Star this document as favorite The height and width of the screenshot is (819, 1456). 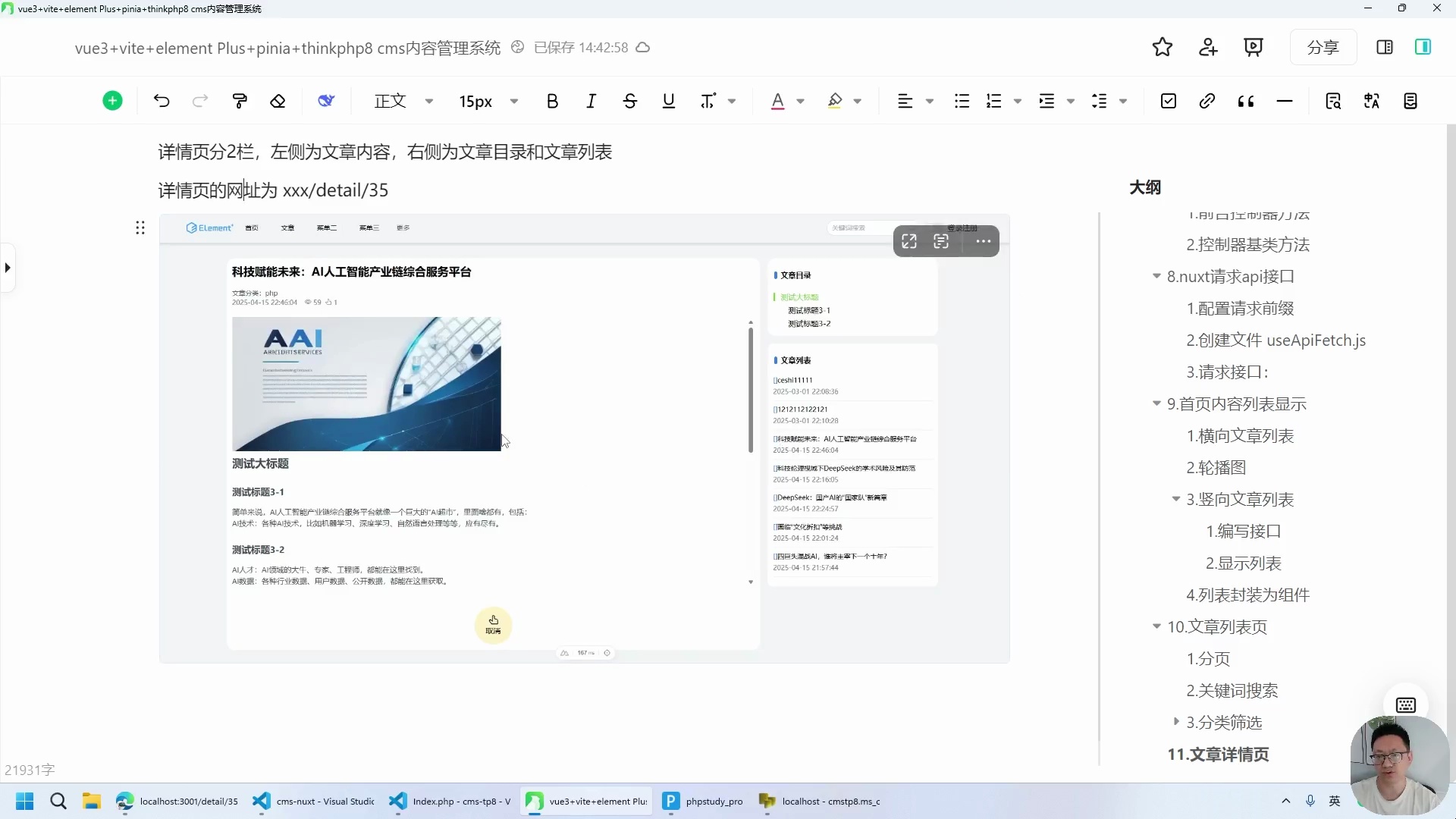tap(1163, 47)
